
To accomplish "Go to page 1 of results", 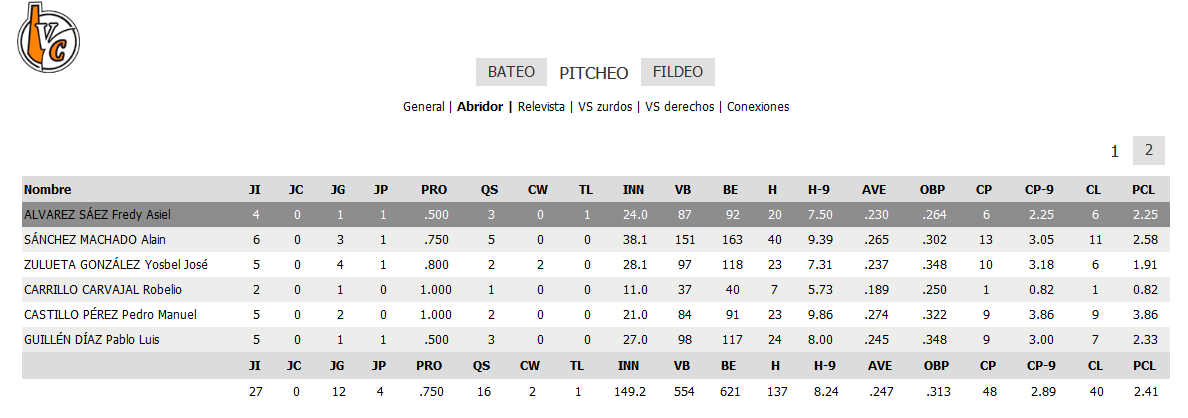I will [x=1114, y=151].
